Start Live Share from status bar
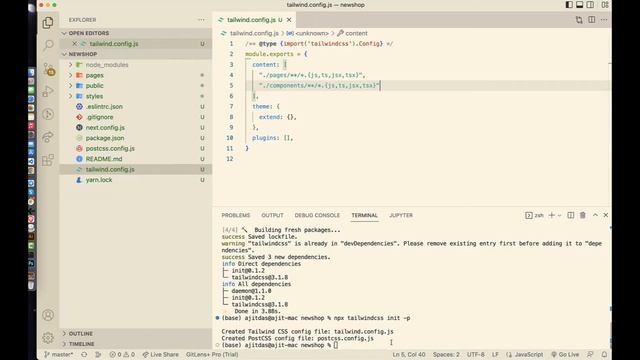640x360 pixels. 160,354
